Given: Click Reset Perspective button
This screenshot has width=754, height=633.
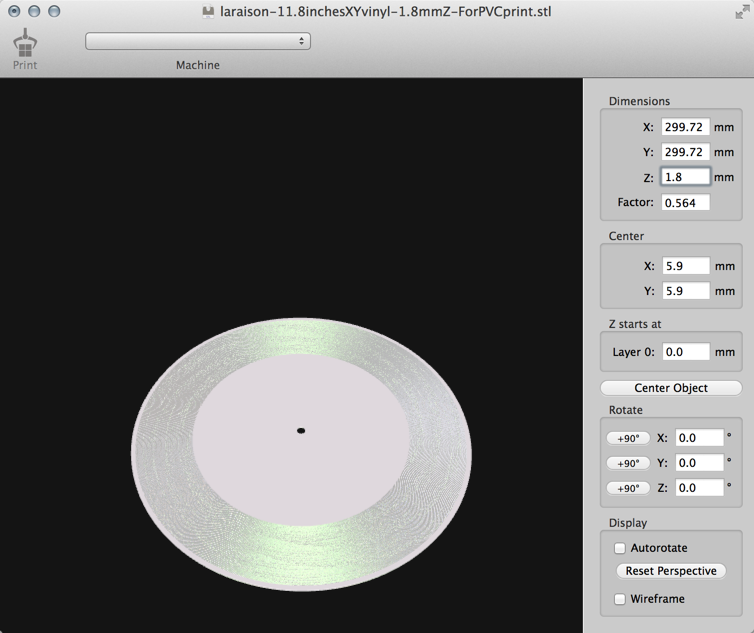Looking at the screenshot, I should [x=671, y=571].
